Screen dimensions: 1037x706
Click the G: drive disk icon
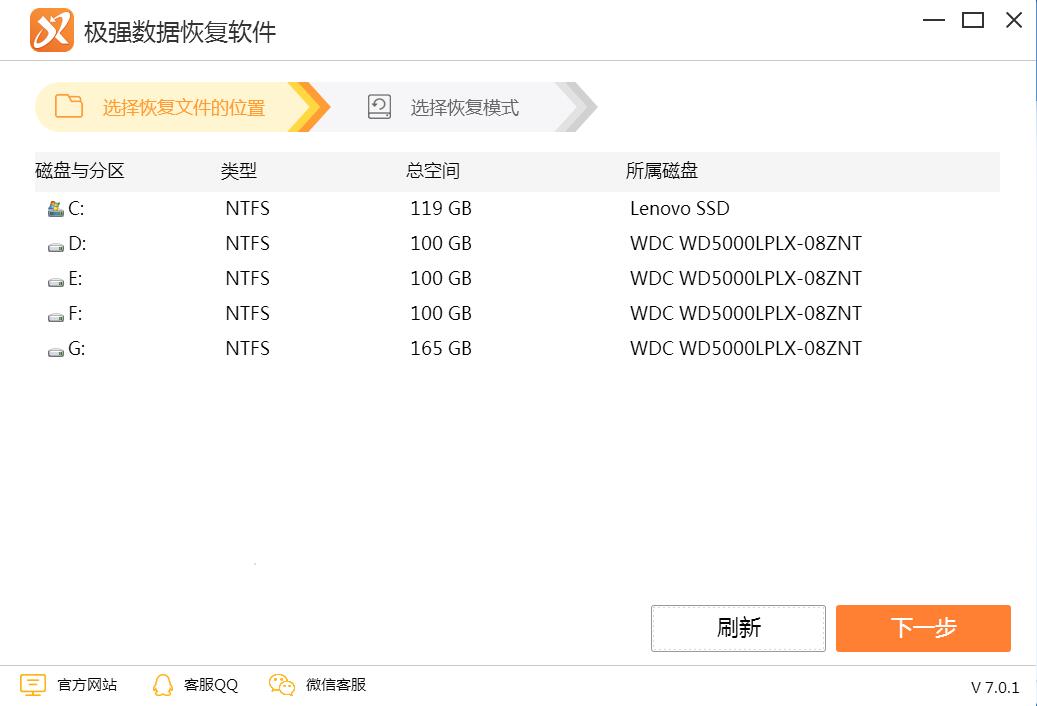[x=56, y=350]
